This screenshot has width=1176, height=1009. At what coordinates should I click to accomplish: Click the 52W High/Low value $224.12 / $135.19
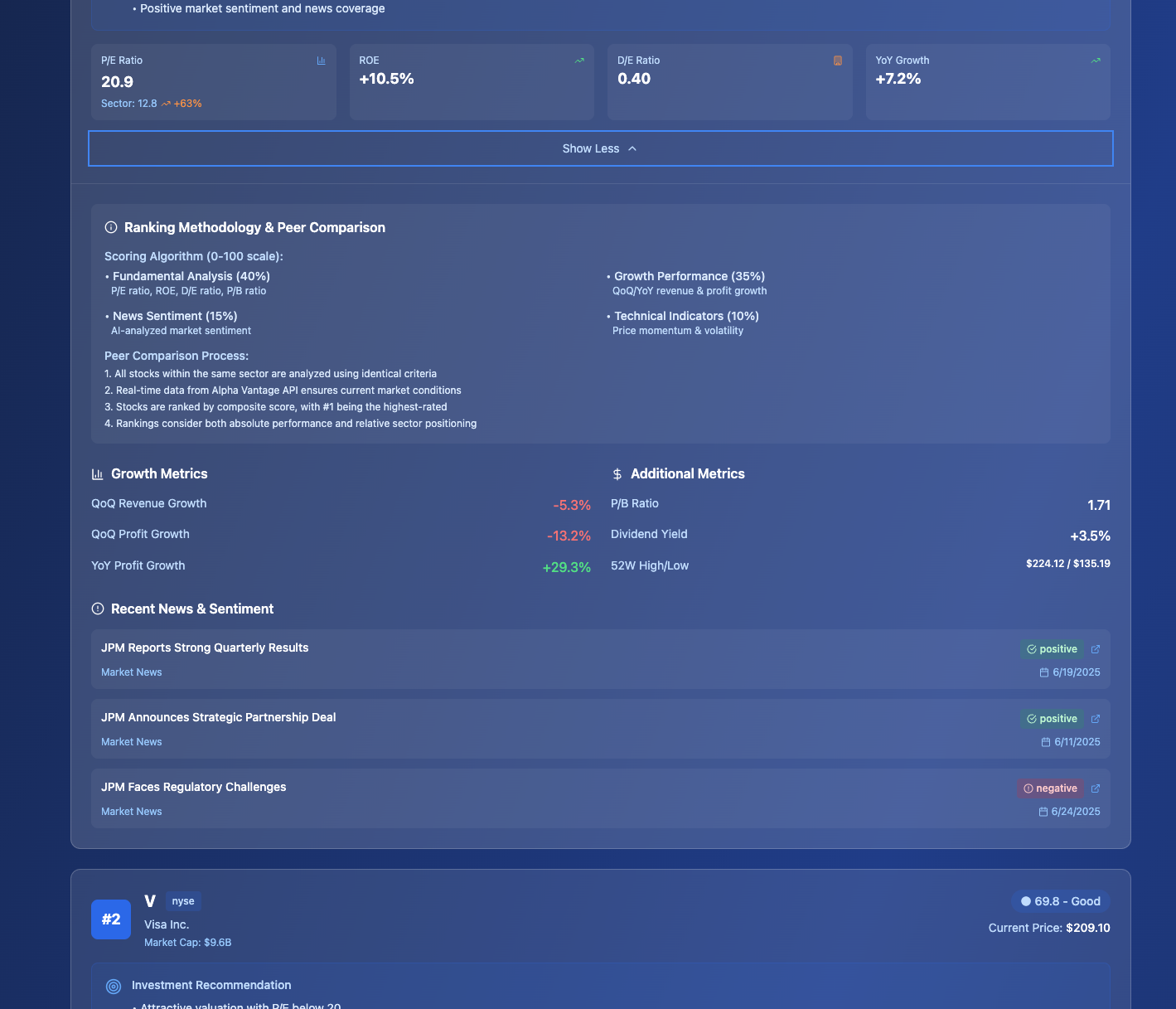(x=1068, y=564)
